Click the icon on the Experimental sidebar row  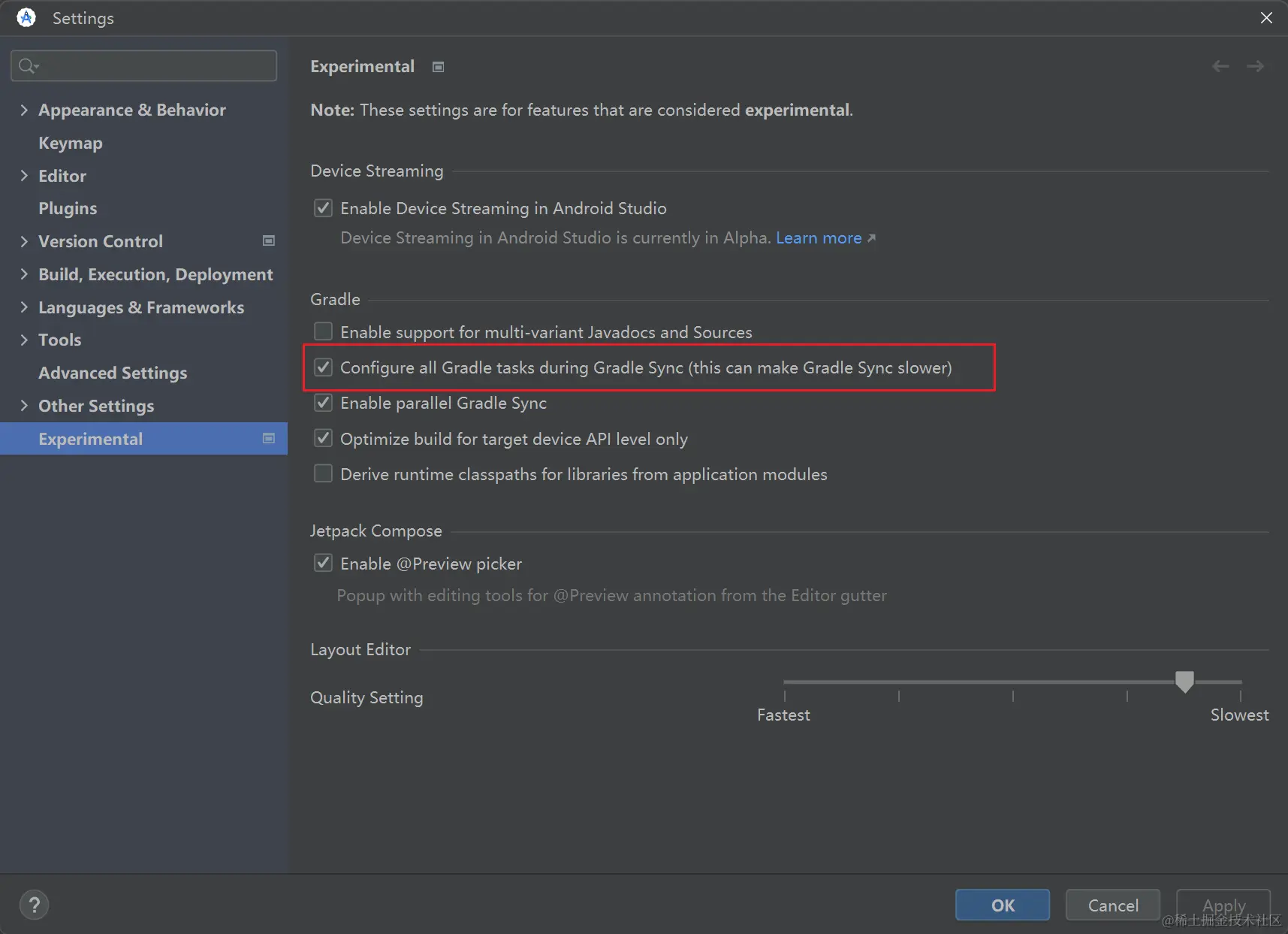click(269, 439)
